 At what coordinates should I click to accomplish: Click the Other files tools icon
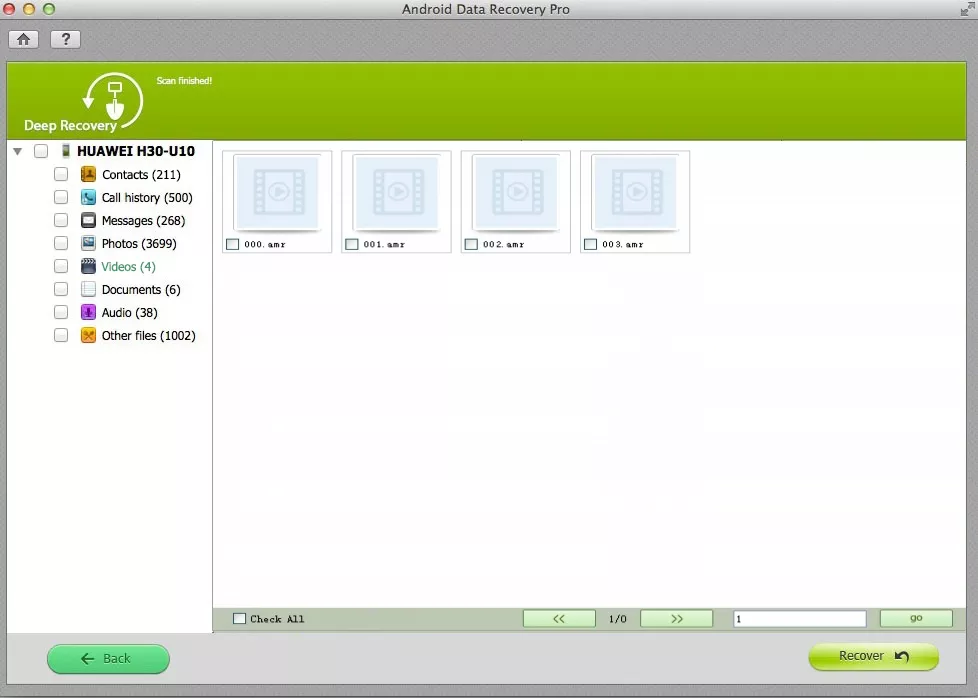89,335
